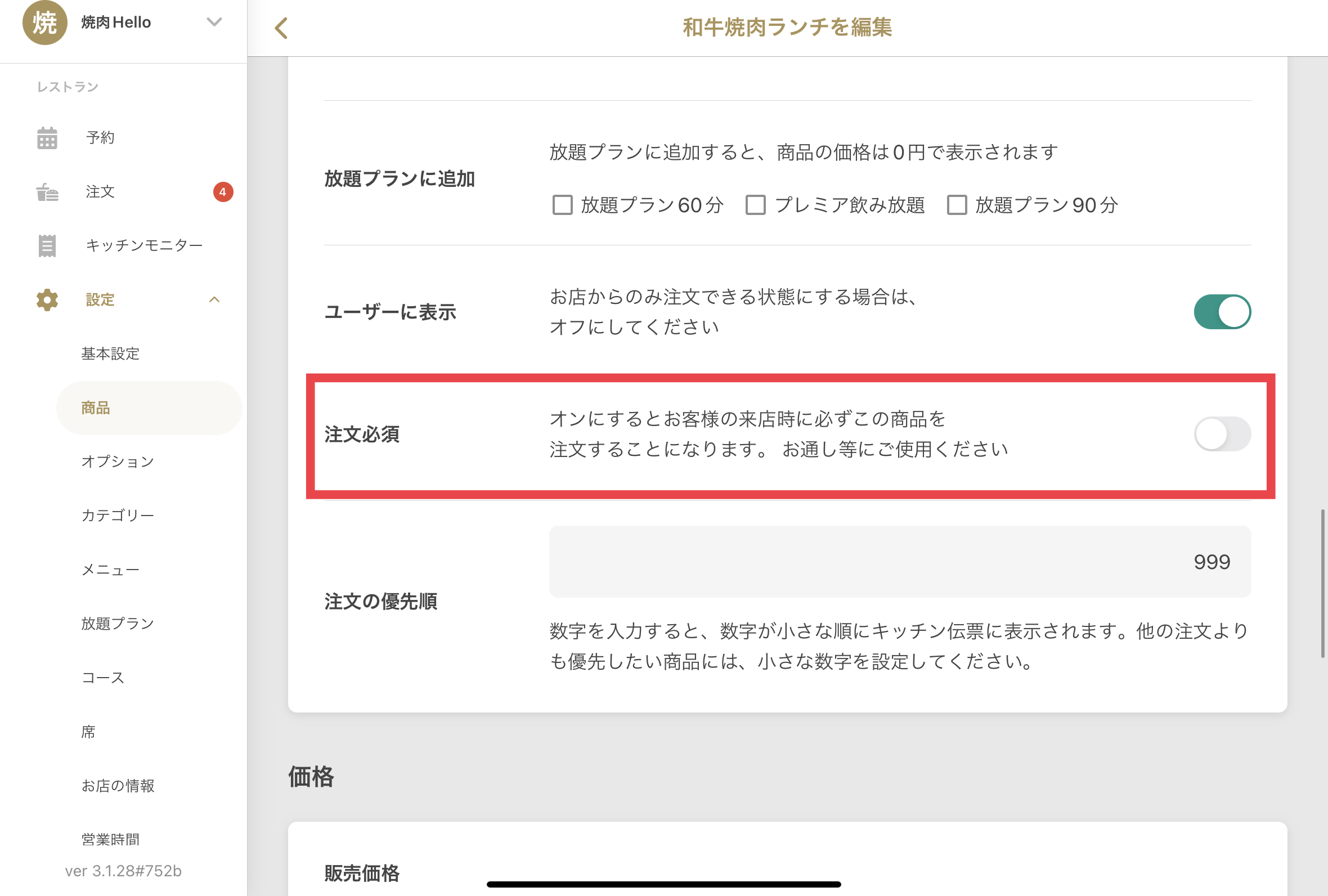
Task: Open the 営業時間 submenu item
Action: click(x=110, y=839)
